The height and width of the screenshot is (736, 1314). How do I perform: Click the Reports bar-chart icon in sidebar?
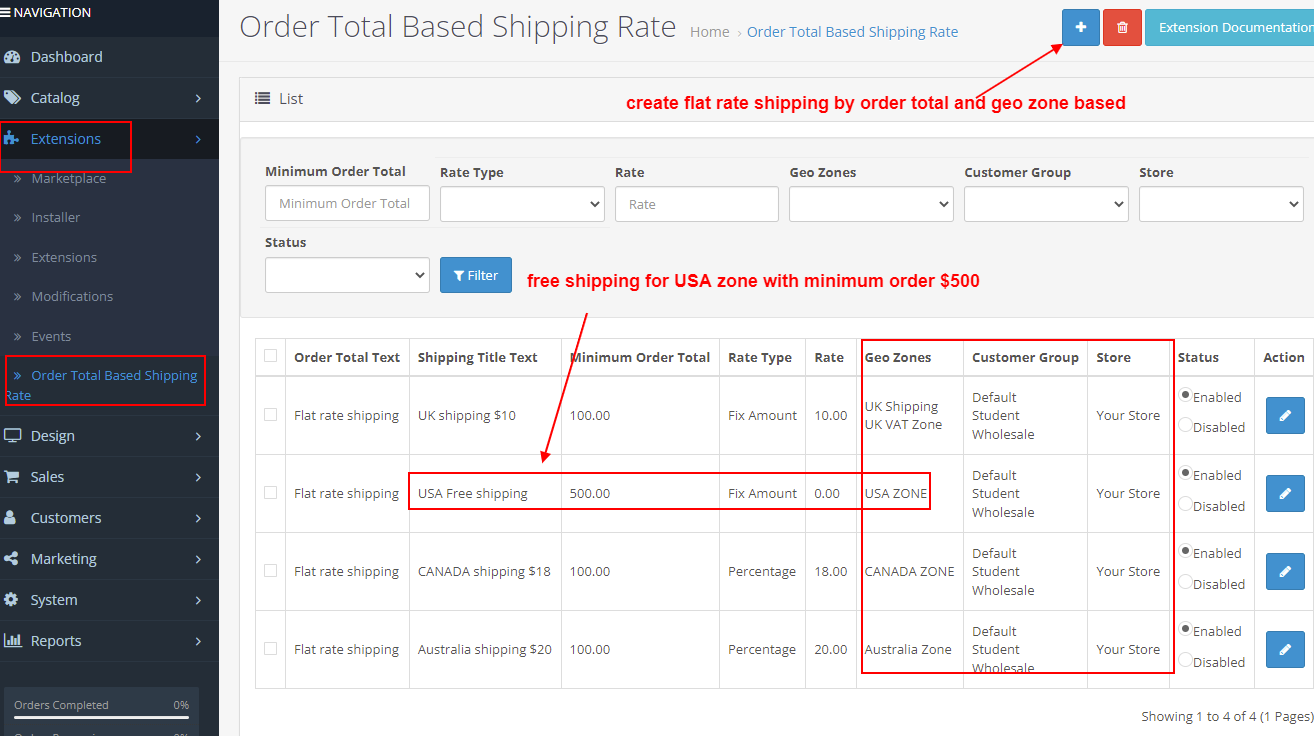click(14, 640)
